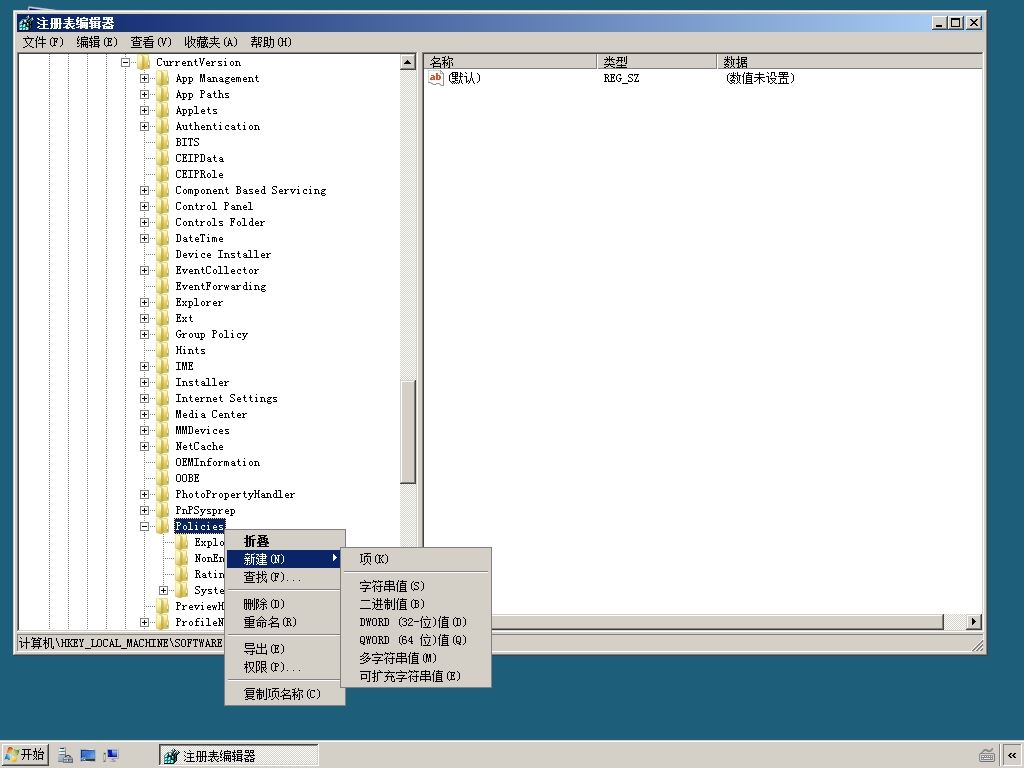Create new 项(K) key from submenu
This screenshot has width=1024, height=768.
(x=415, y=559)
